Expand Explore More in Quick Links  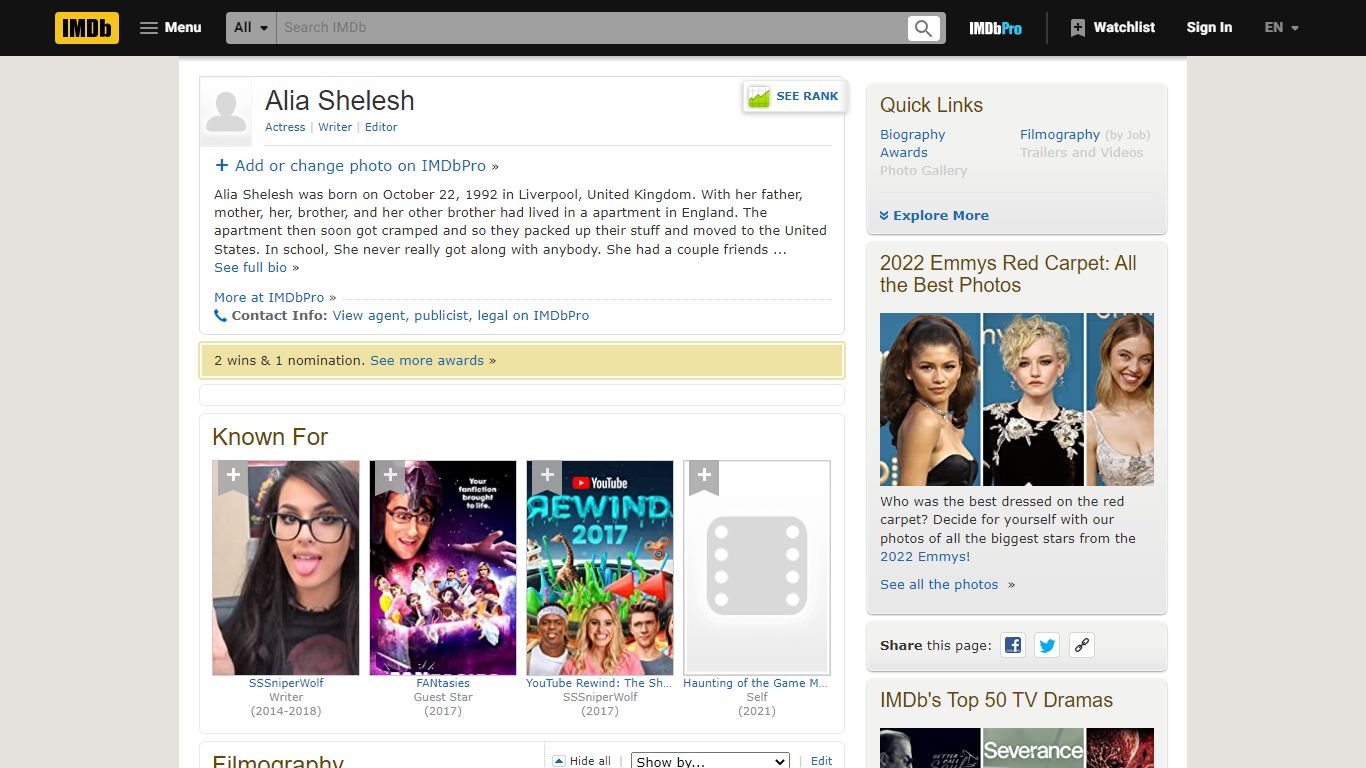[x=934, y=216]
